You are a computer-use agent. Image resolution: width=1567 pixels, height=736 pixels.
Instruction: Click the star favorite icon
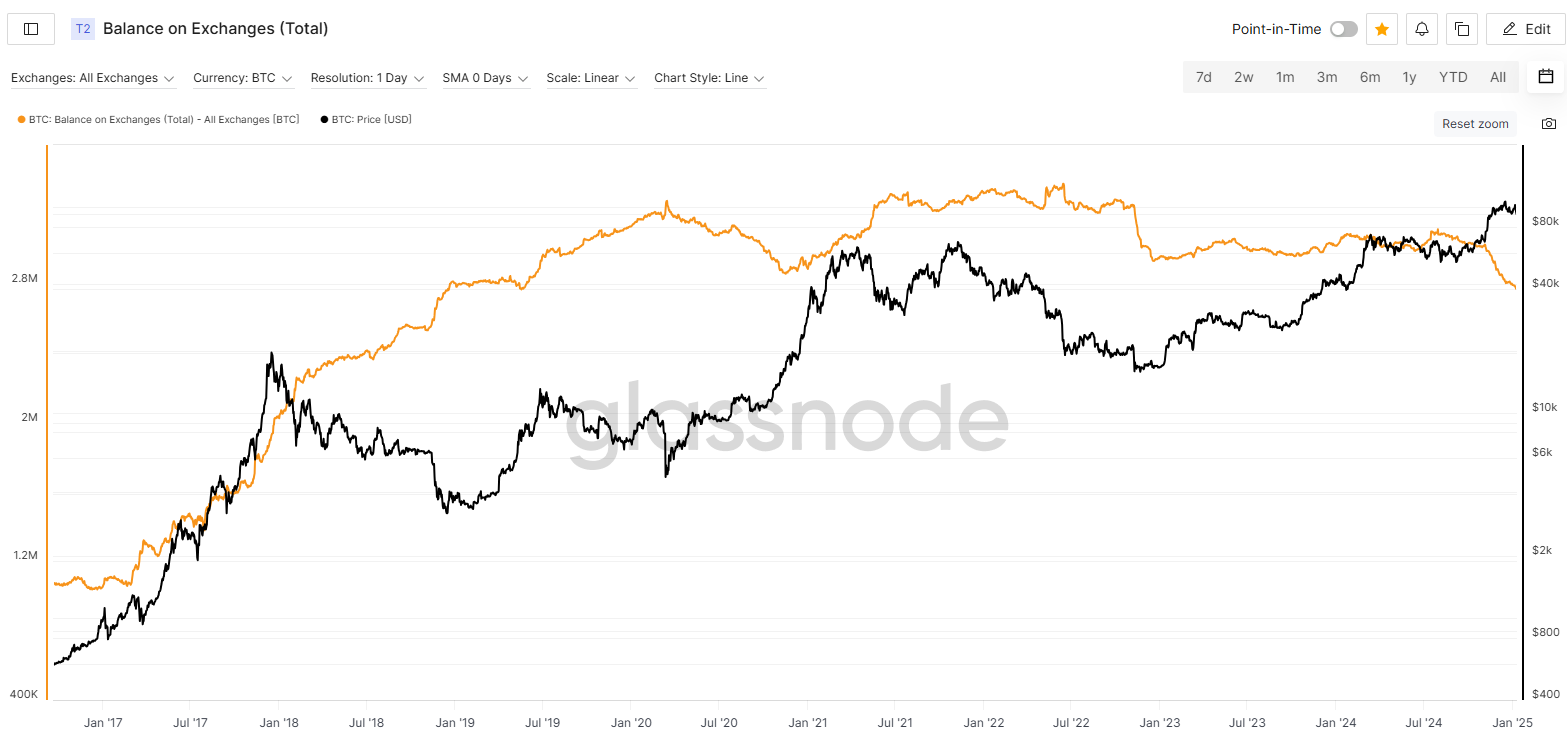[1382, 29]
